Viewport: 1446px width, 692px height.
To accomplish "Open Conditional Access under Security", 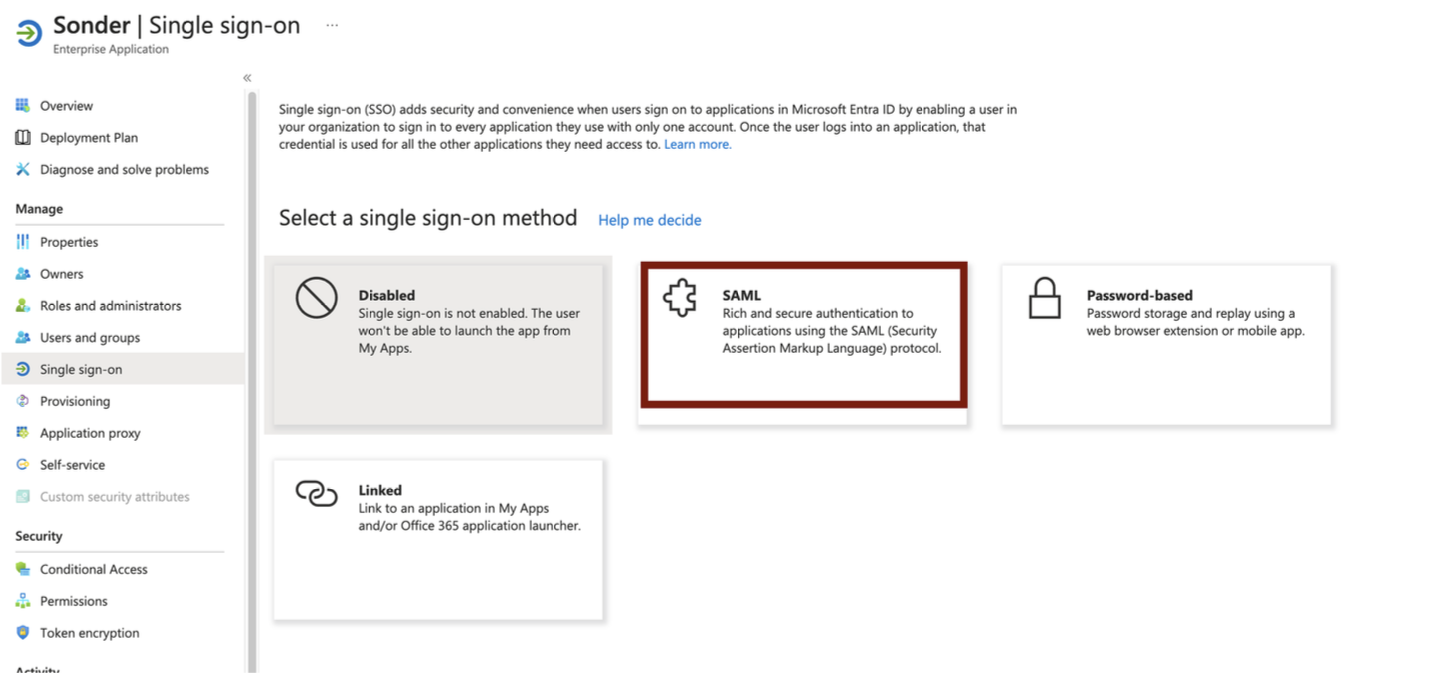I will point(93,569).
